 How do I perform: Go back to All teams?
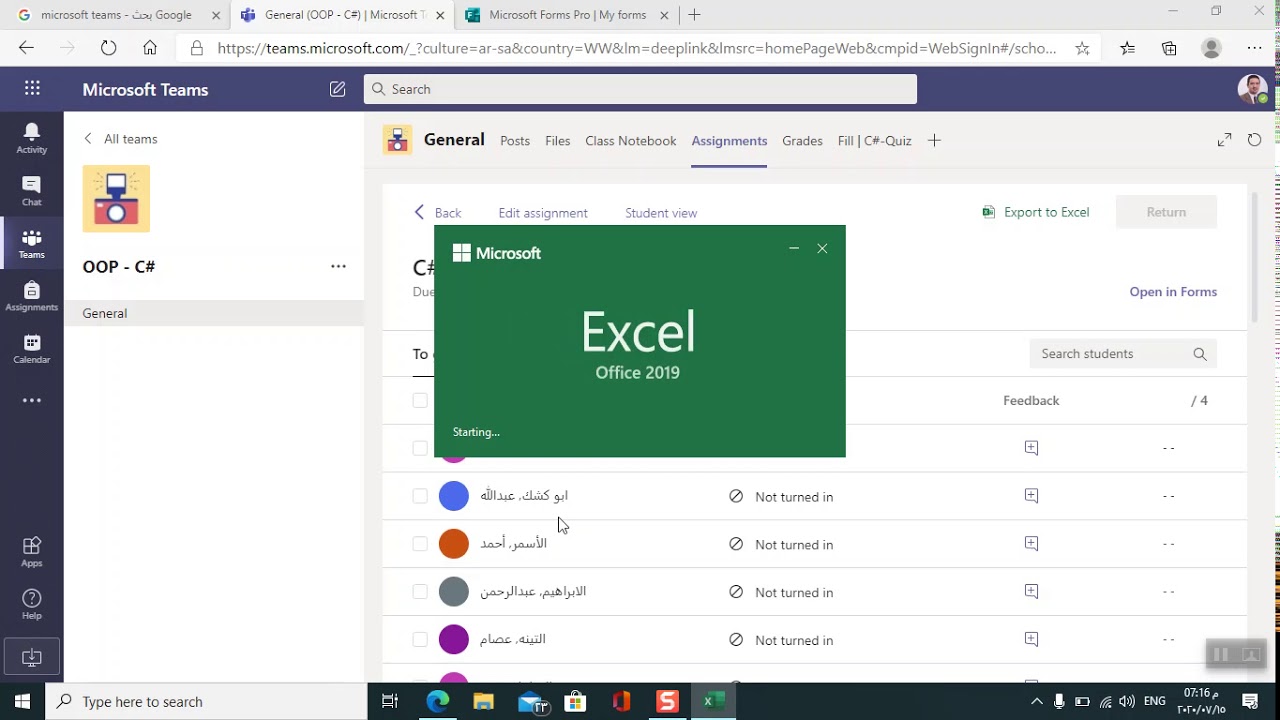121,139
